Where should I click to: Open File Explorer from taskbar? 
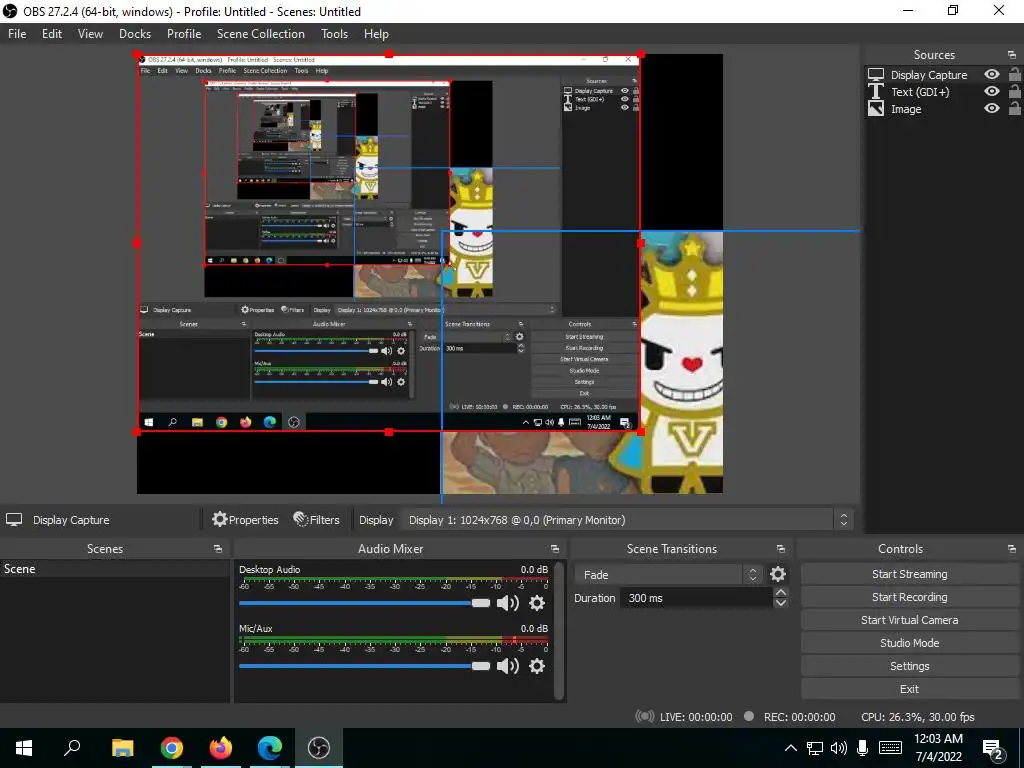tap(122, 748)
